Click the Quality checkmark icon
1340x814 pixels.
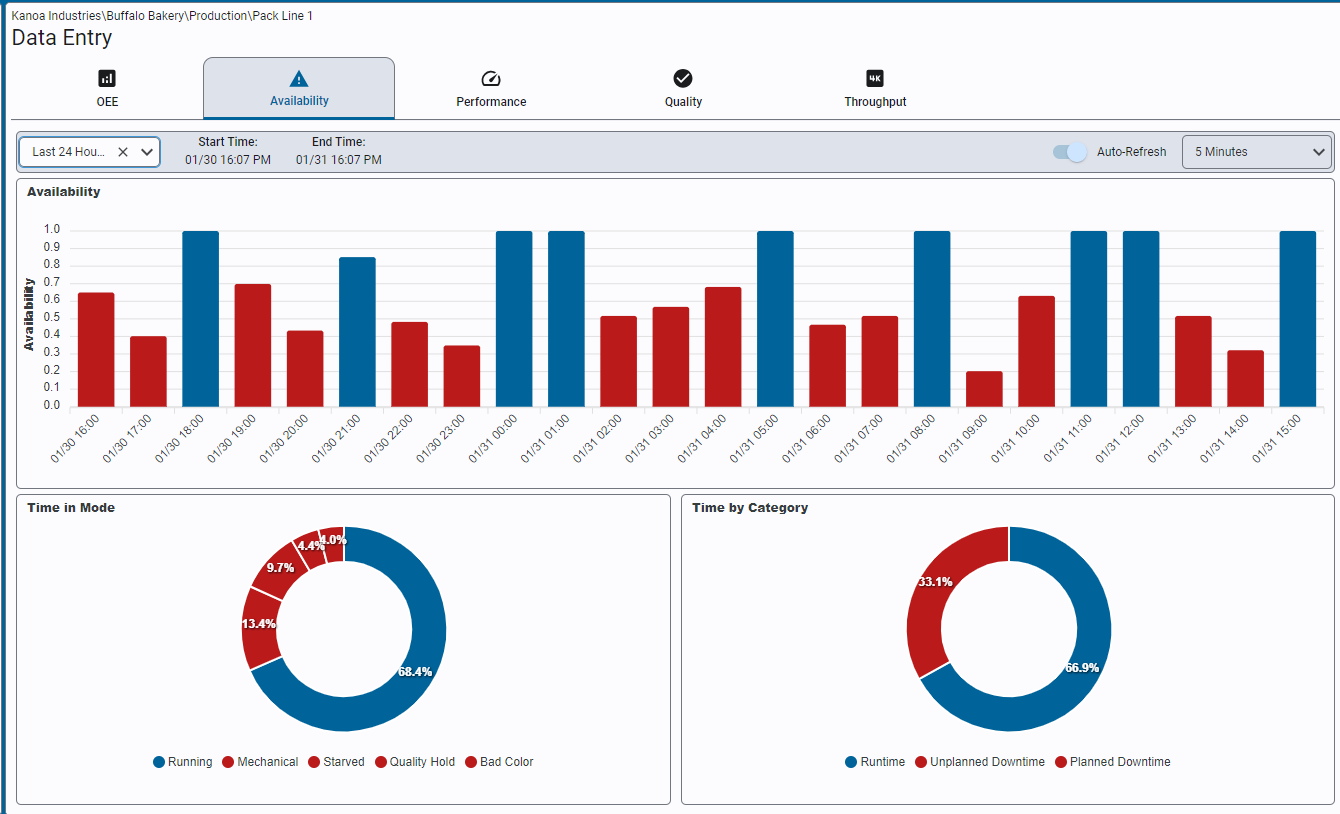683,78
